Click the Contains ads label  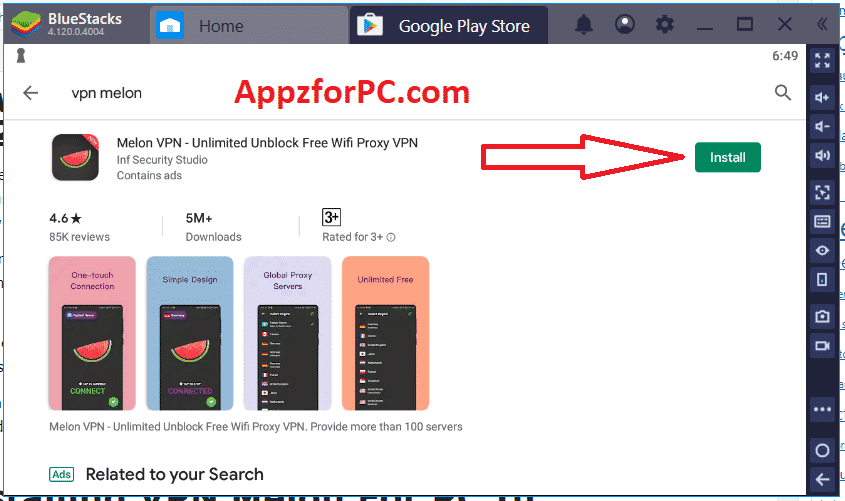(x=149, y=176)
